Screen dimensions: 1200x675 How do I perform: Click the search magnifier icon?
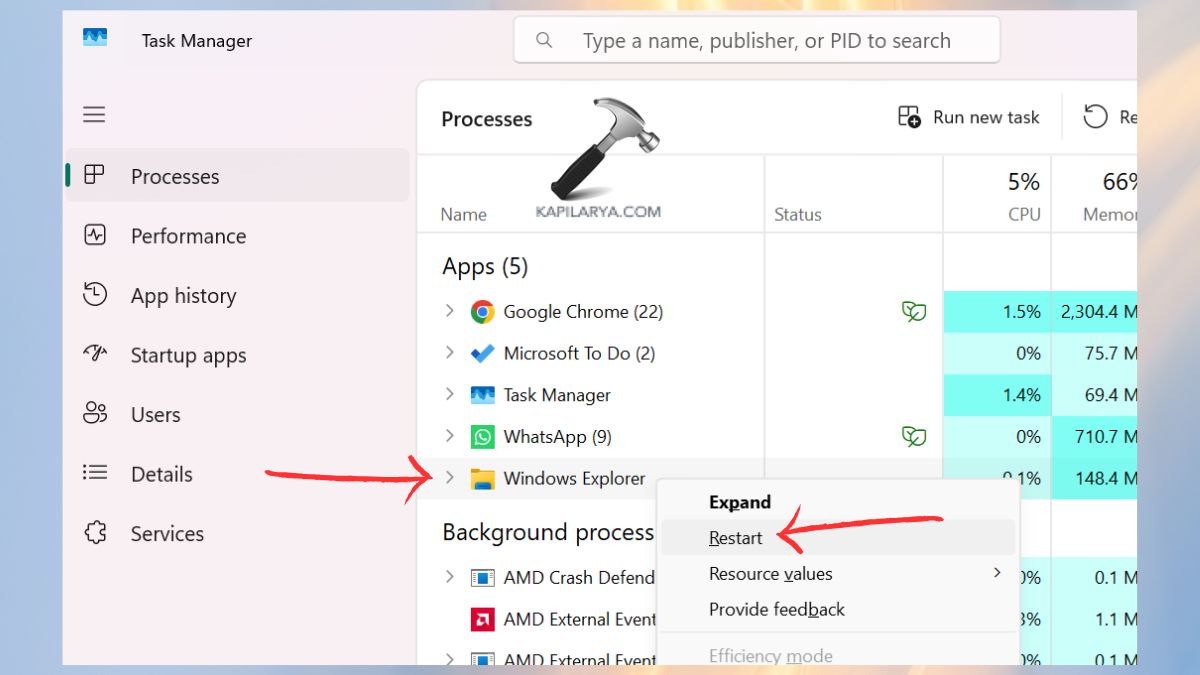click(543, 39)
